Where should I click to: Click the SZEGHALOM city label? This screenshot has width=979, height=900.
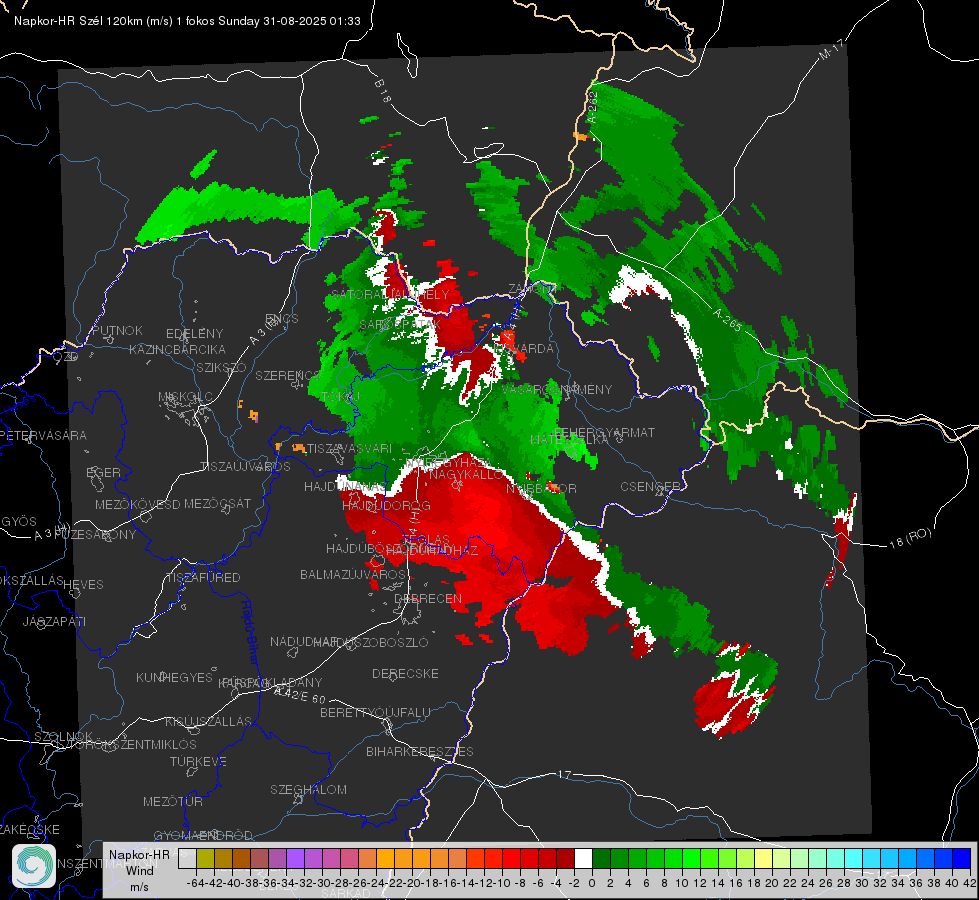click(x=308, y=789)
